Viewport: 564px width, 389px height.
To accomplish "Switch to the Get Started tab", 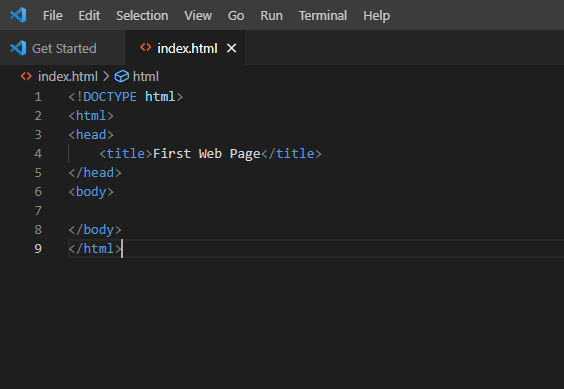I will click(x=63, y=48).
